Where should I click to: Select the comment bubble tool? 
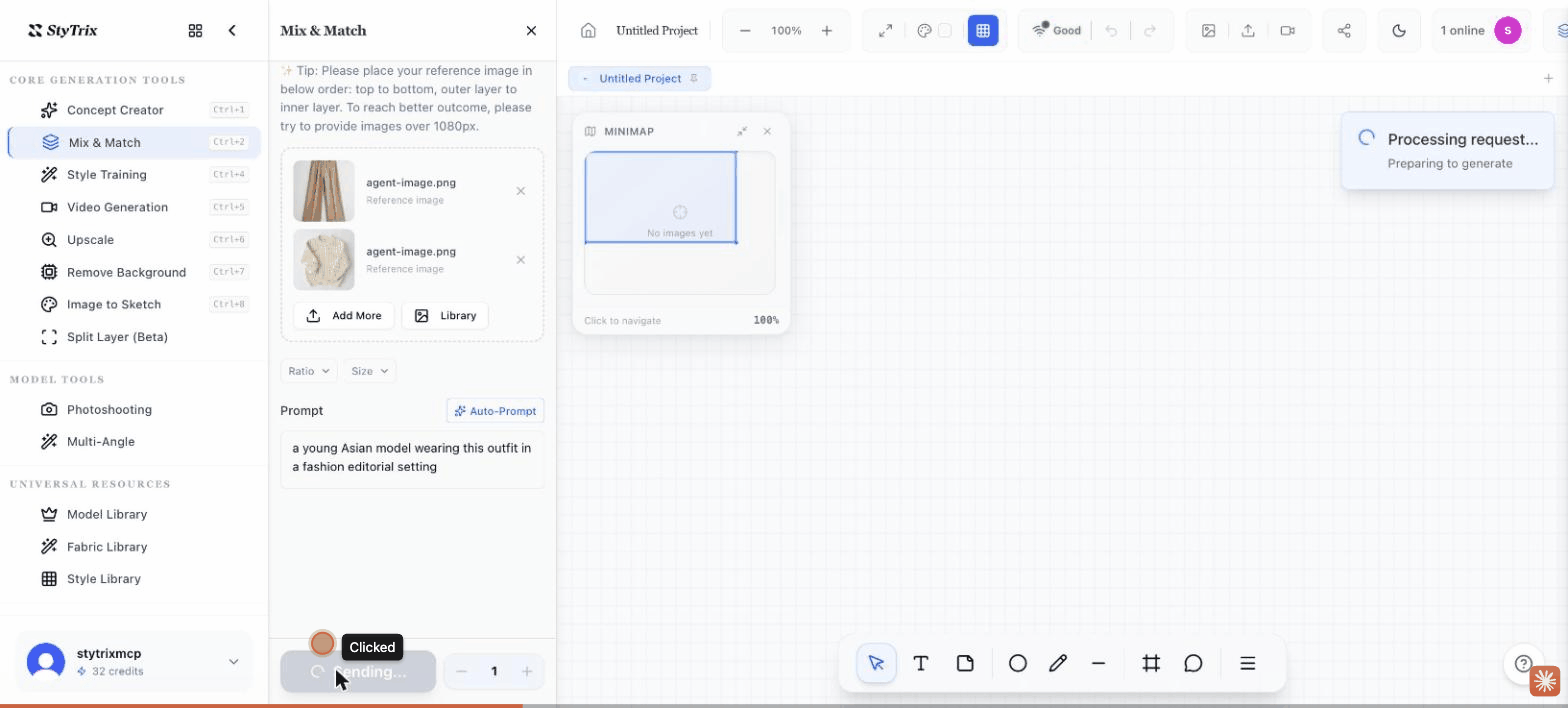tap(1193, 663)
